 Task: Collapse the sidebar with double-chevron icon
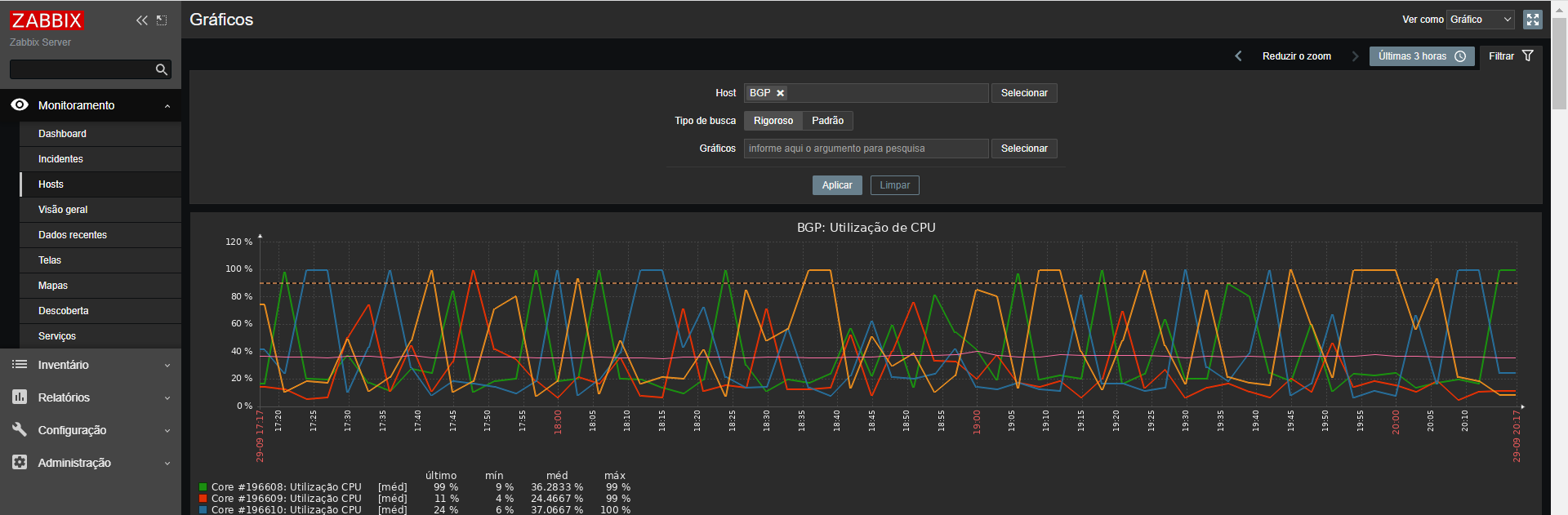pos(142,20)
